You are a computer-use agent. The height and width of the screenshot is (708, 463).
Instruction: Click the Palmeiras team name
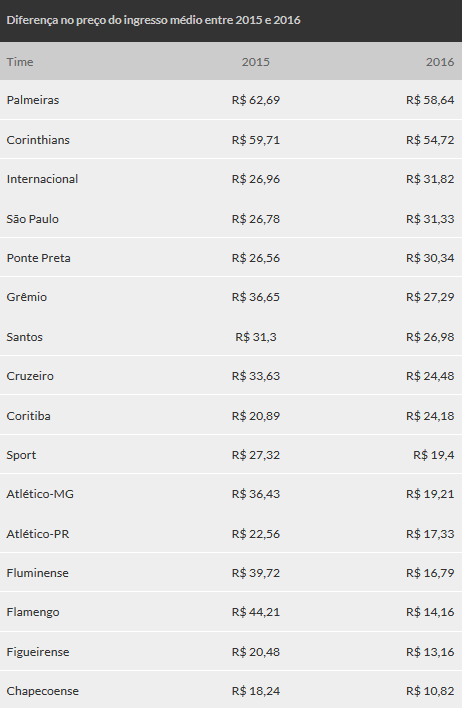click(x=33, y=100)
